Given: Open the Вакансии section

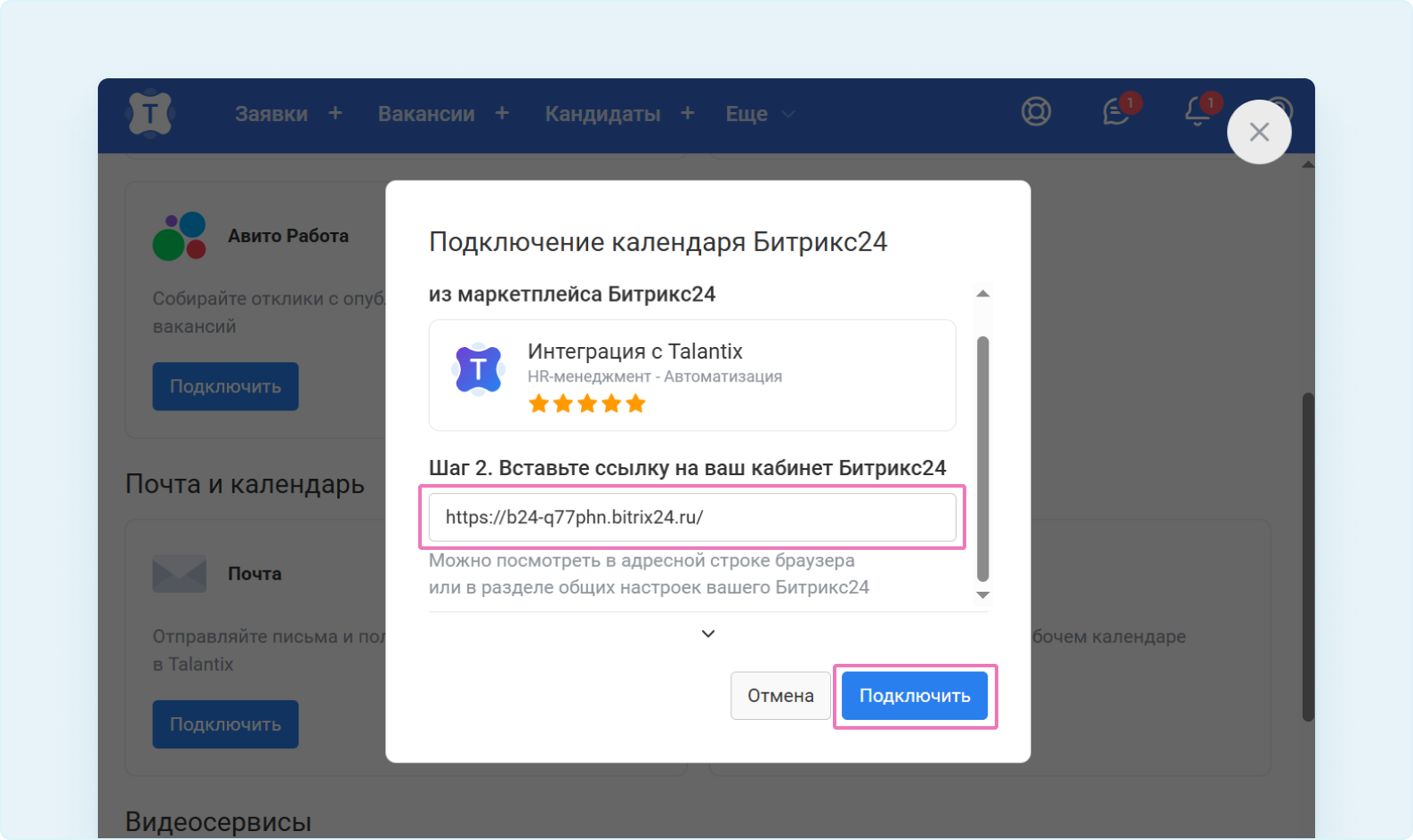Looking at the screenshot, I should (x=426, y=114).
